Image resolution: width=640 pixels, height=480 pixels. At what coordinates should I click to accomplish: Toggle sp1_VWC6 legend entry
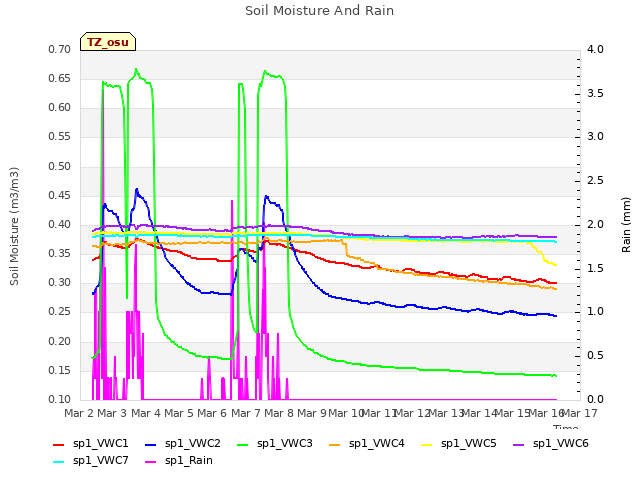551,443
